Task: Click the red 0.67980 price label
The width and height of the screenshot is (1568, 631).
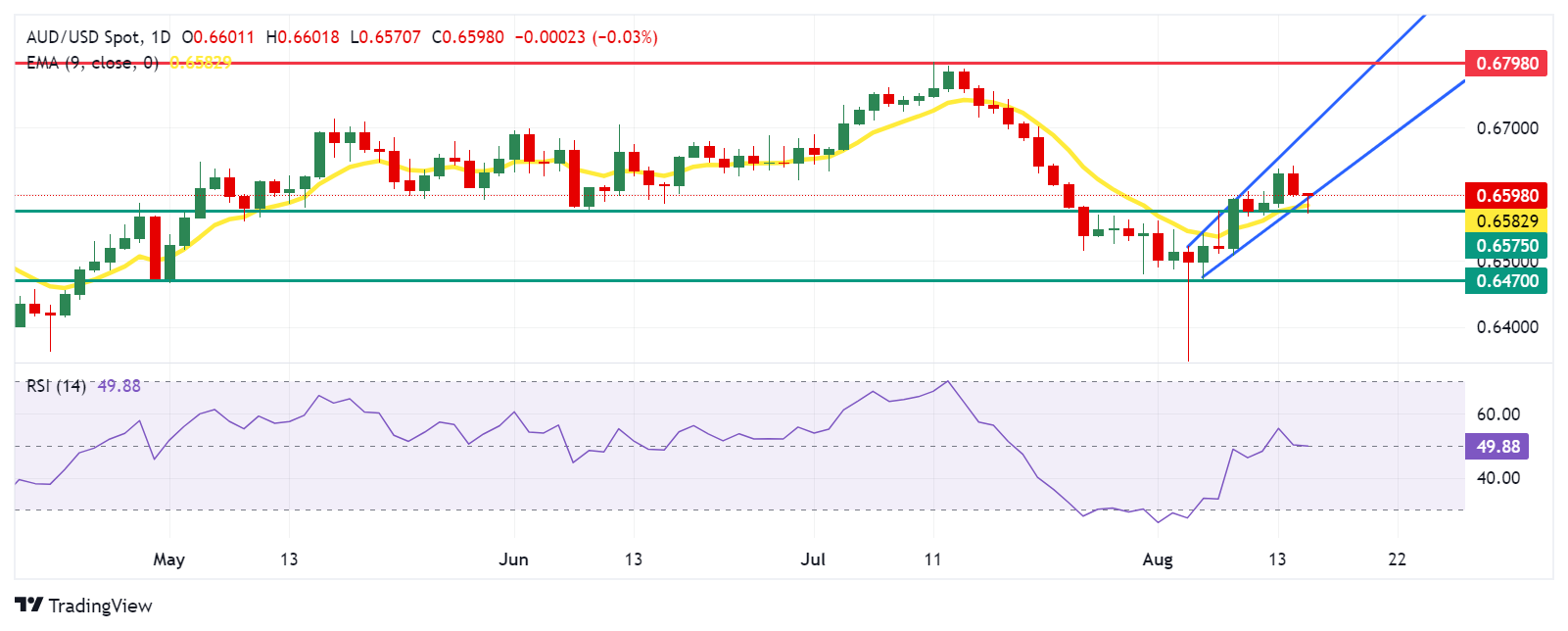Action: (1505, 64)
